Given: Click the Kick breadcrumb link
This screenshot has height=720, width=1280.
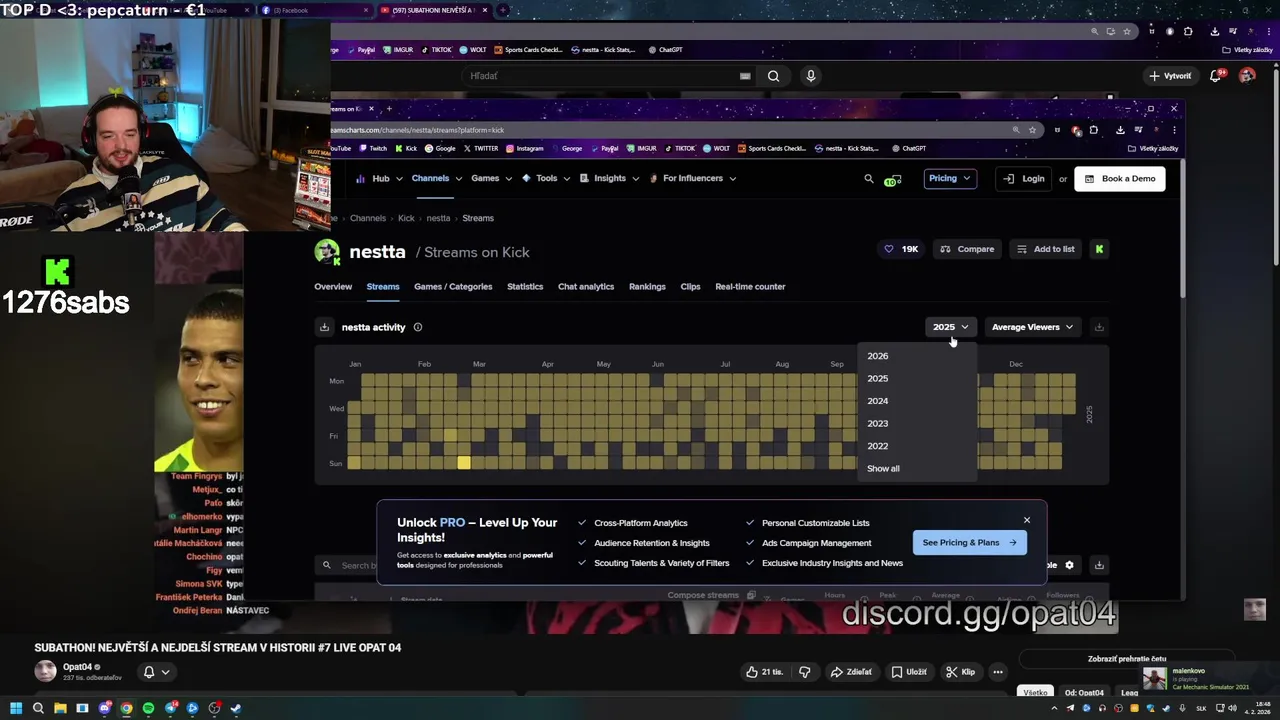Looking at the screenshot, I should click(x=406, y=218).
